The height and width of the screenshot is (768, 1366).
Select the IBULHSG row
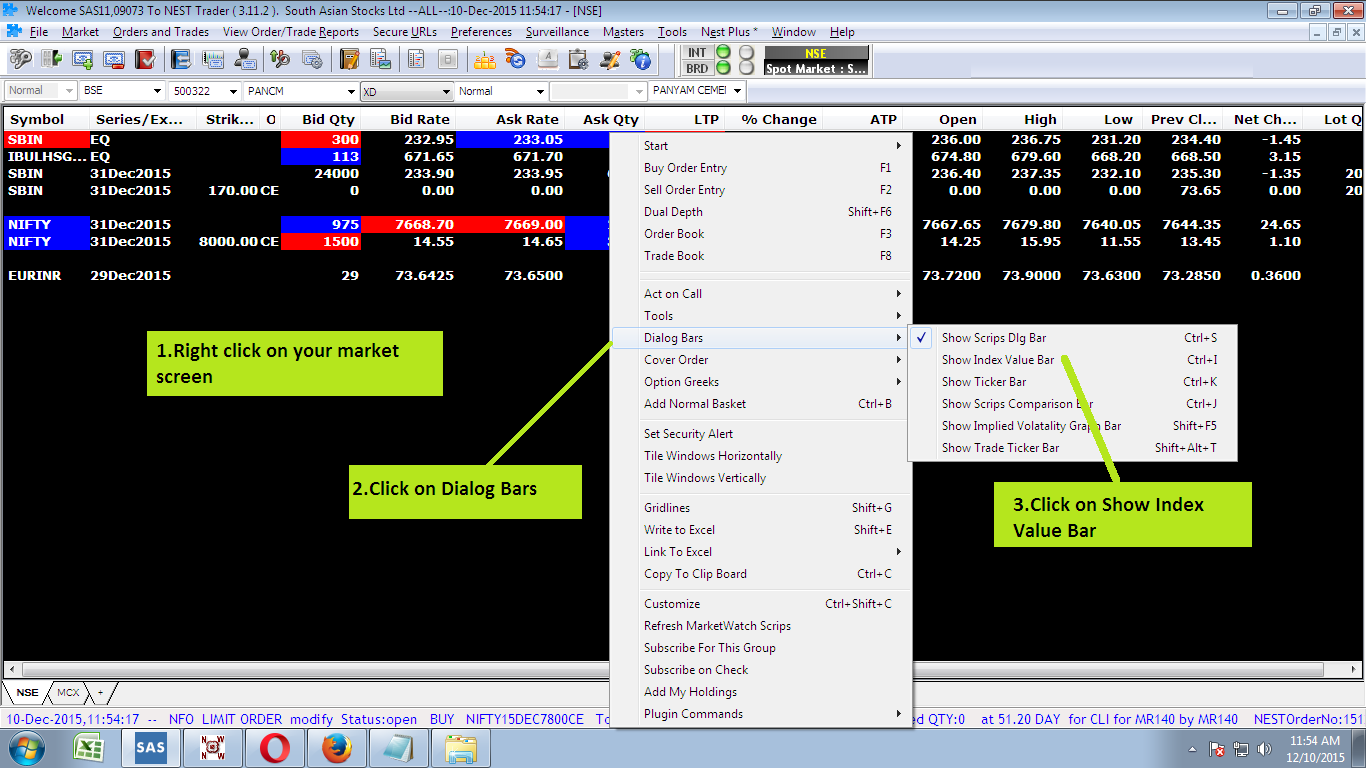[683, 157]
